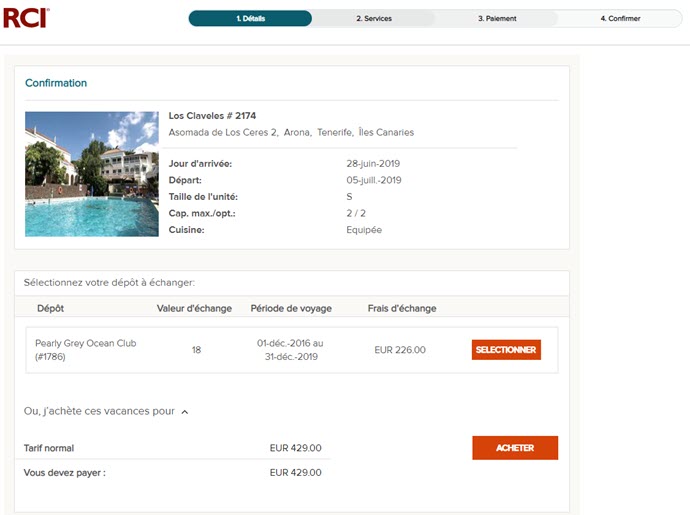Click the RCI logo
The width and height of the screenshot is (690, 515).
tap(26, 18)
